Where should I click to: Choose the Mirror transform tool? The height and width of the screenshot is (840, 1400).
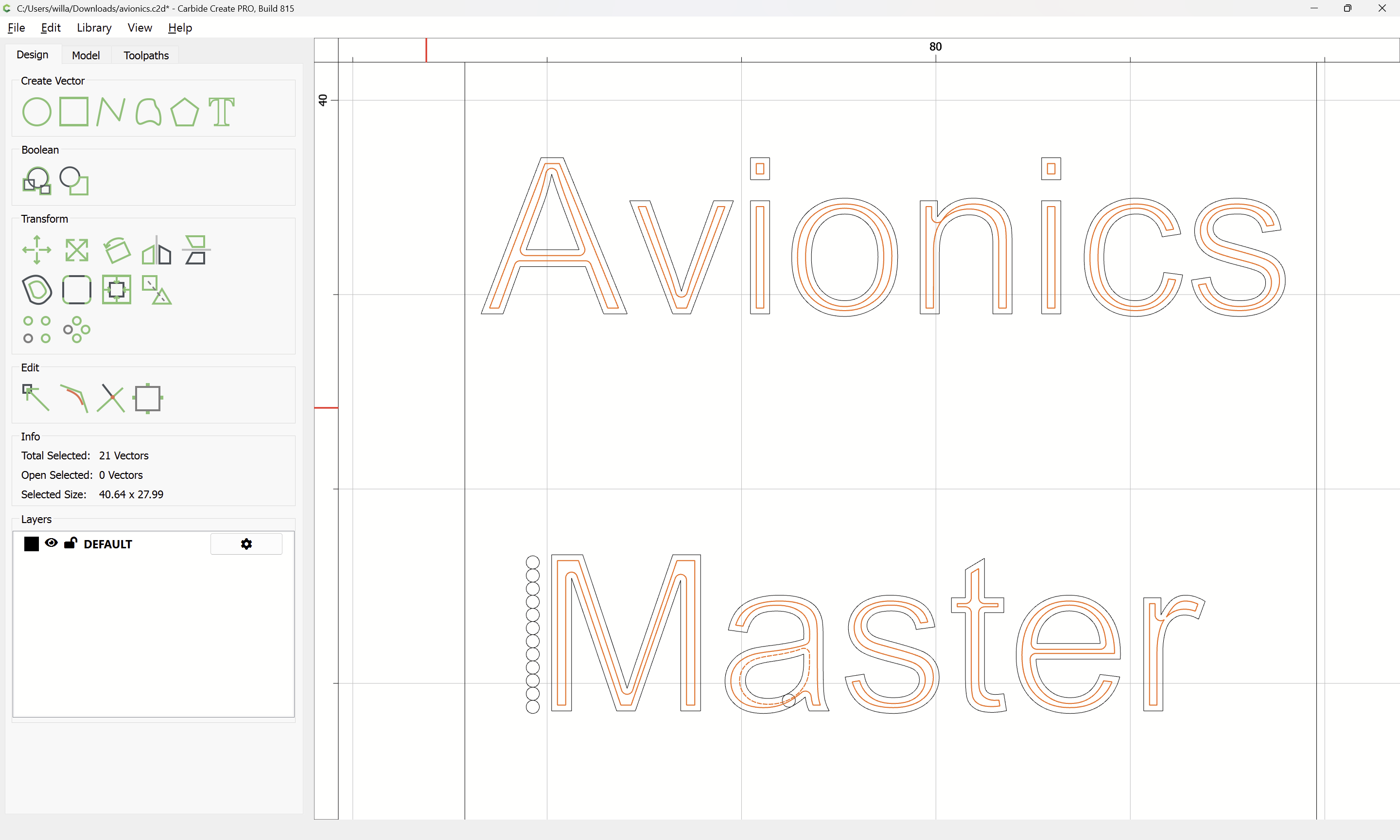coord(157,250)
